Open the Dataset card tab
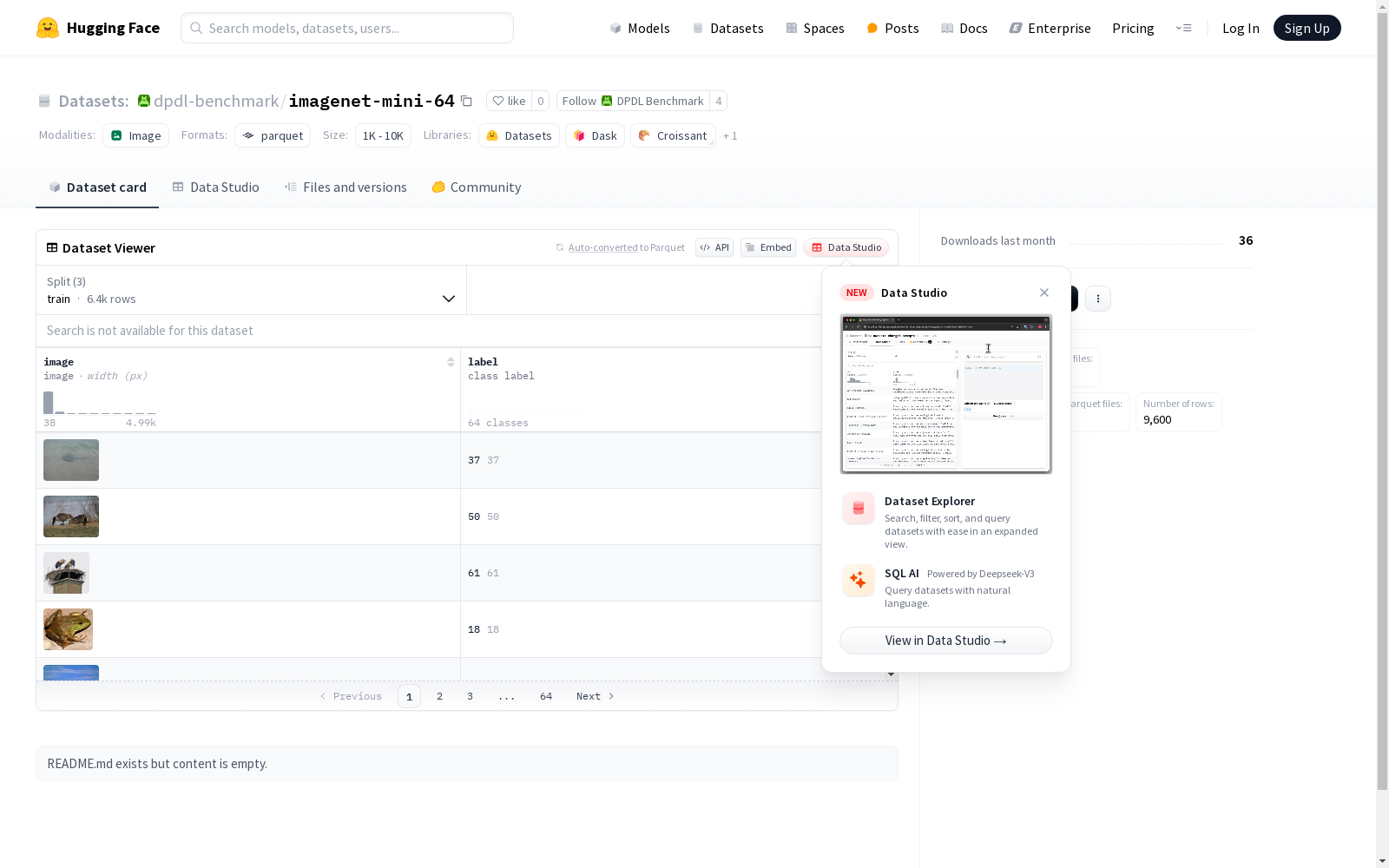 (97, 187)
